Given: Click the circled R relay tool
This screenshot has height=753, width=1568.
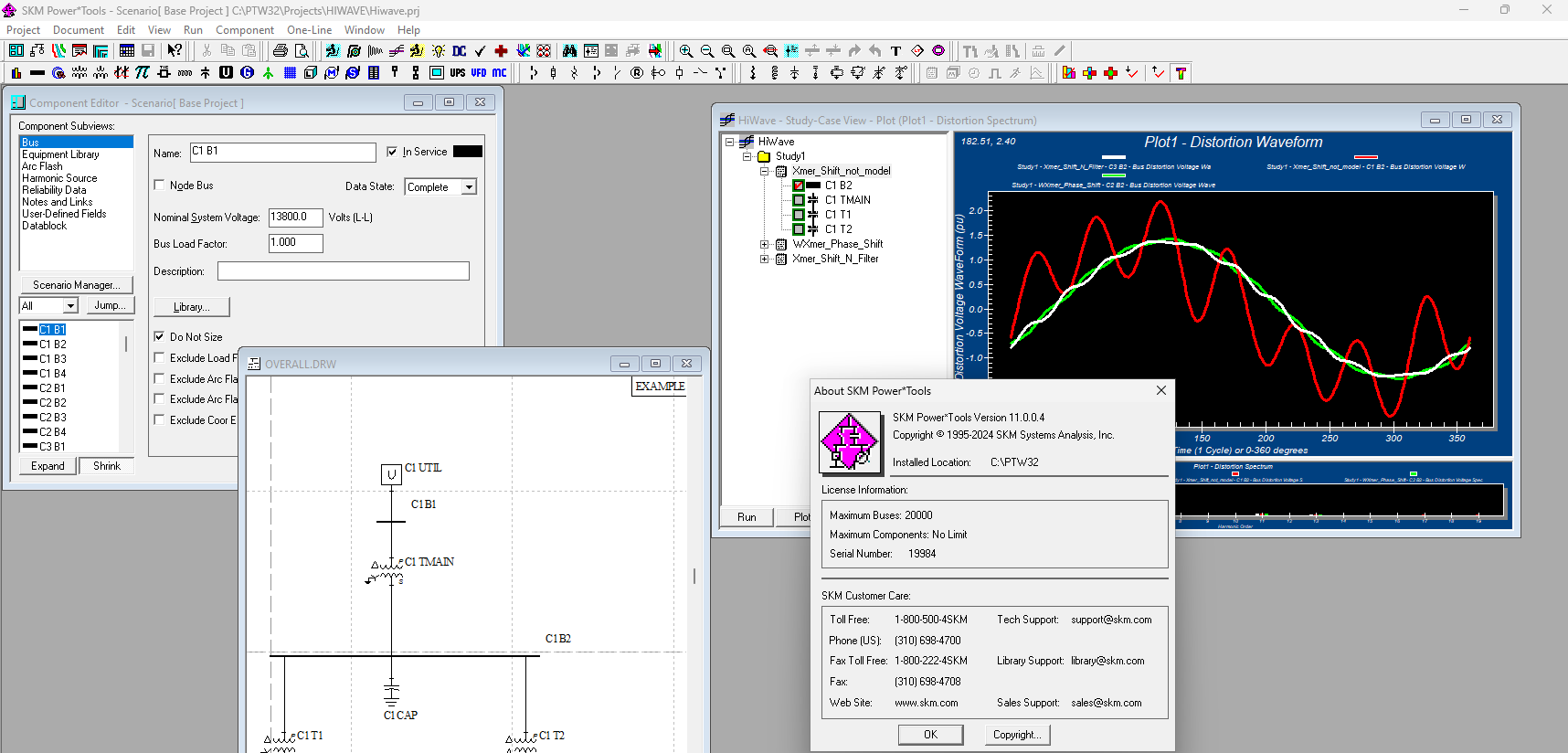Looking at the screenshot, I should click(x=636, y=73).
